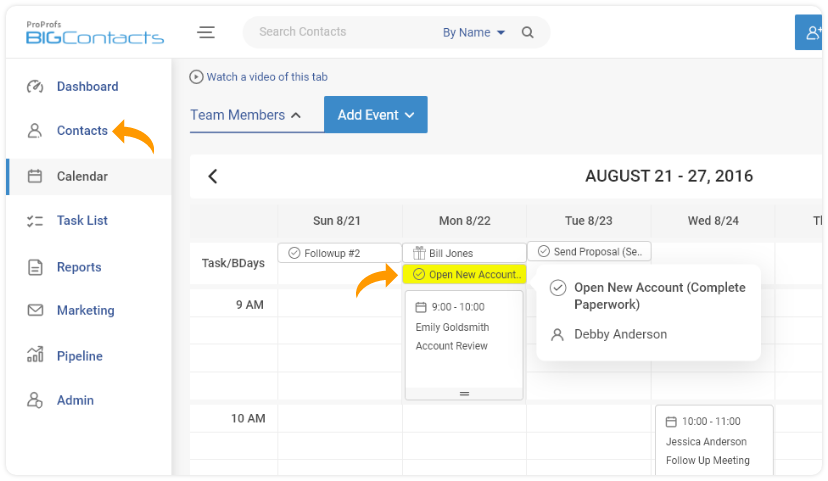828x481 pixels.
Task: Tick the checkmark in Open New Account popup
Action: point(558,288)
